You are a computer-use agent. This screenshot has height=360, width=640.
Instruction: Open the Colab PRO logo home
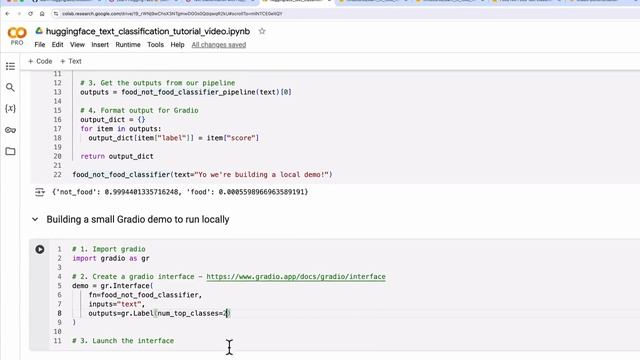[x=17, y=36]
